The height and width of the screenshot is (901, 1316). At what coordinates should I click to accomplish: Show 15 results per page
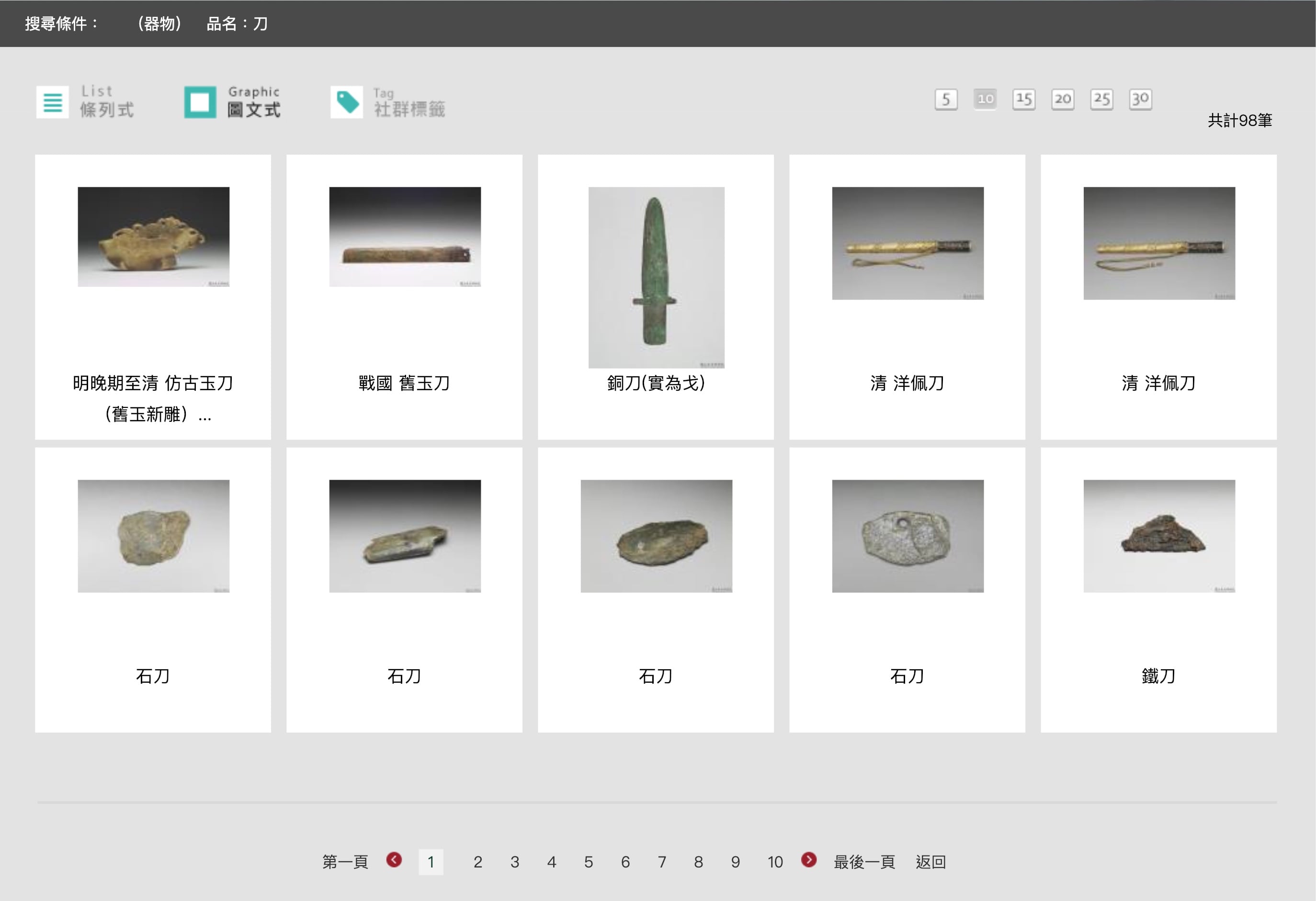click(1024, 99)
